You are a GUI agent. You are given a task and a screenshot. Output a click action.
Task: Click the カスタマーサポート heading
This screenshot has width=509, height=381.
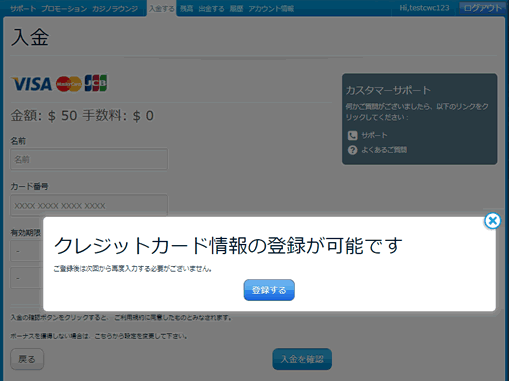[x=388, y=90]
